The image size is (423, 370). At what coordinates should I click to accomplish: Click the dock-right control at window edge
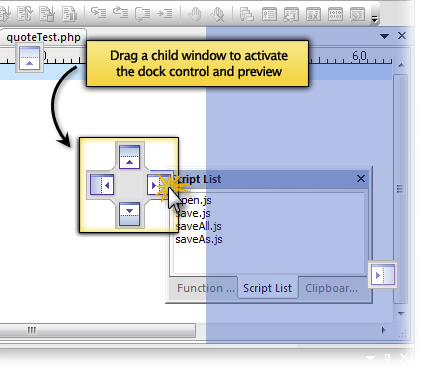click(x=383, y=275)
